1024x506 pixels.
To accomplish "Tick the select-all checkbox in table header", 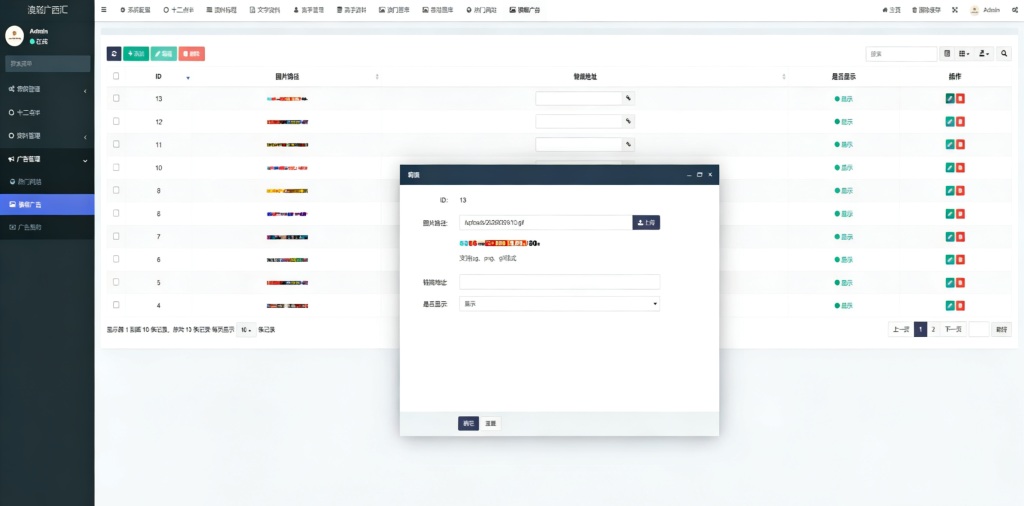I will [116, 76].
